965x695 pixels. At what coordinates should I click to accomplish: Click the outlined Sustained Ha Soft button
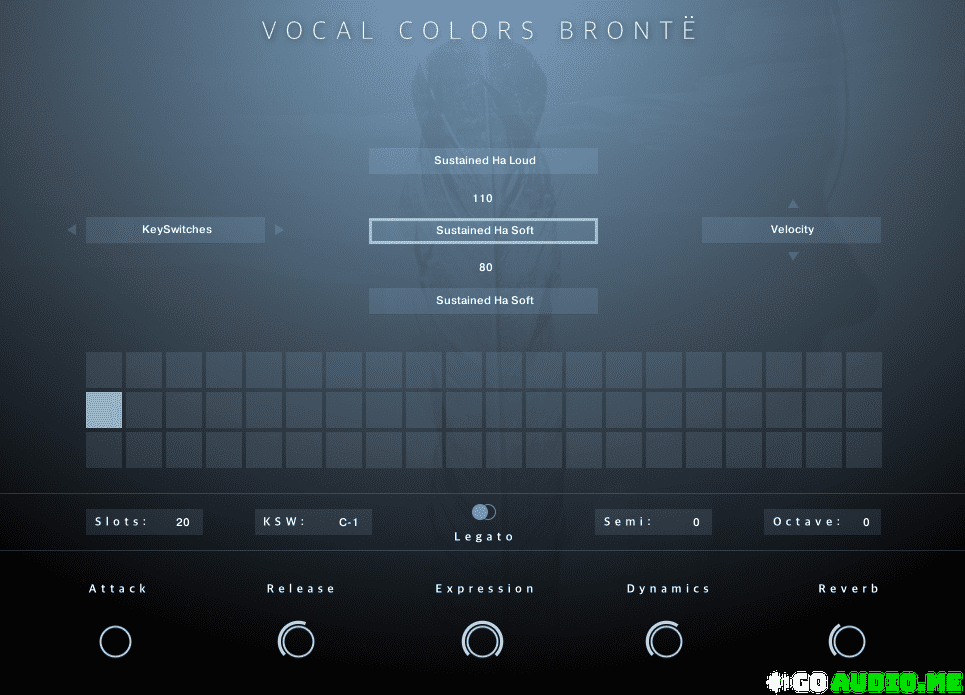coord(483,231)
